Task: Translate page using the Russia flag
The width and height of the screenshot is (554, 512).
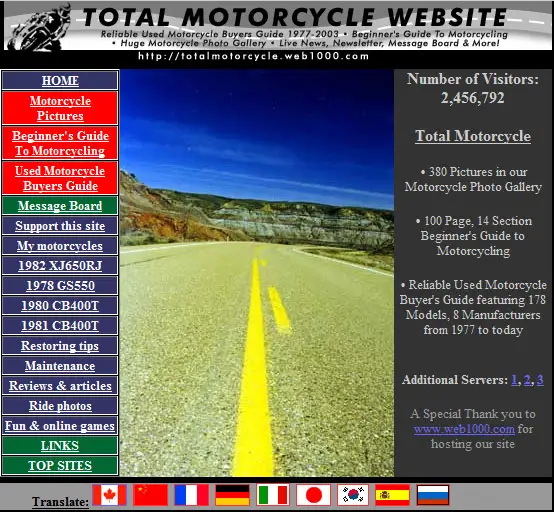Action: coord(433,495)
